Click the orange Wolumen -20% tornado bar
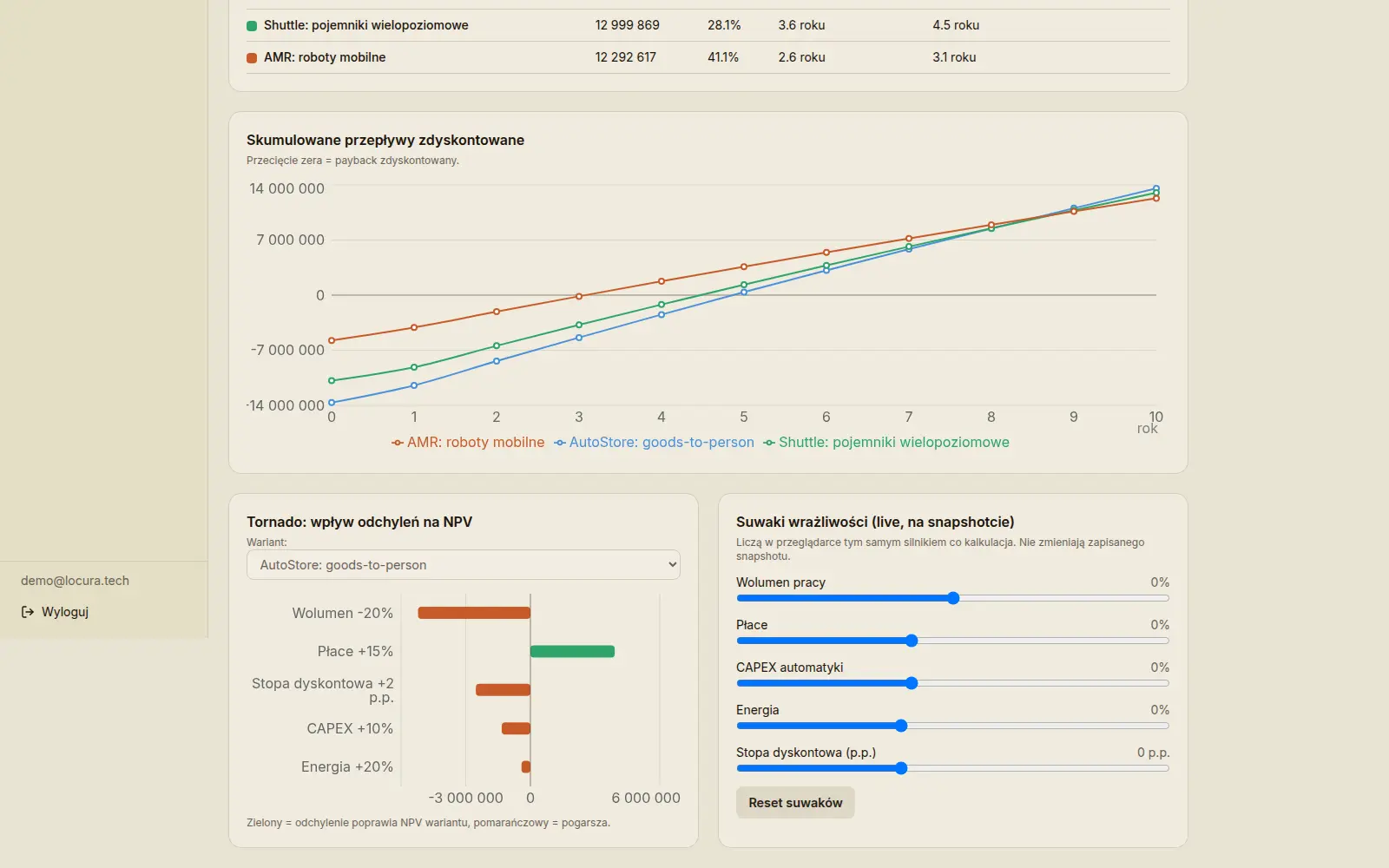 [474, 613]
